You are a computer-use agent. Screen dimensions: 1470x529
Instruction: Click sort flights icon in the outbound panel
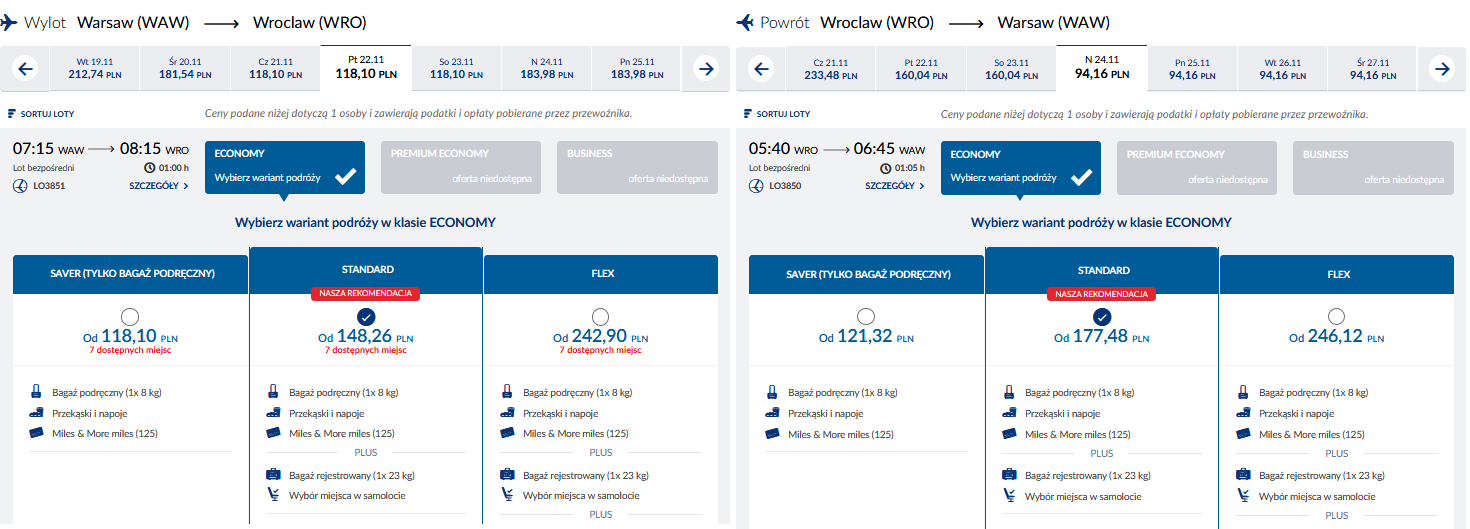point(11,114)
